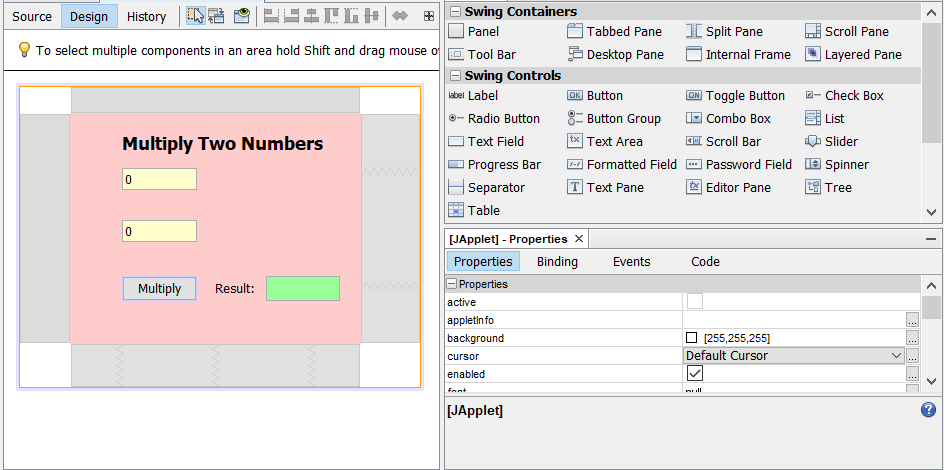Select Text Field palette item

pyautogui.click(x=486, y=141)
